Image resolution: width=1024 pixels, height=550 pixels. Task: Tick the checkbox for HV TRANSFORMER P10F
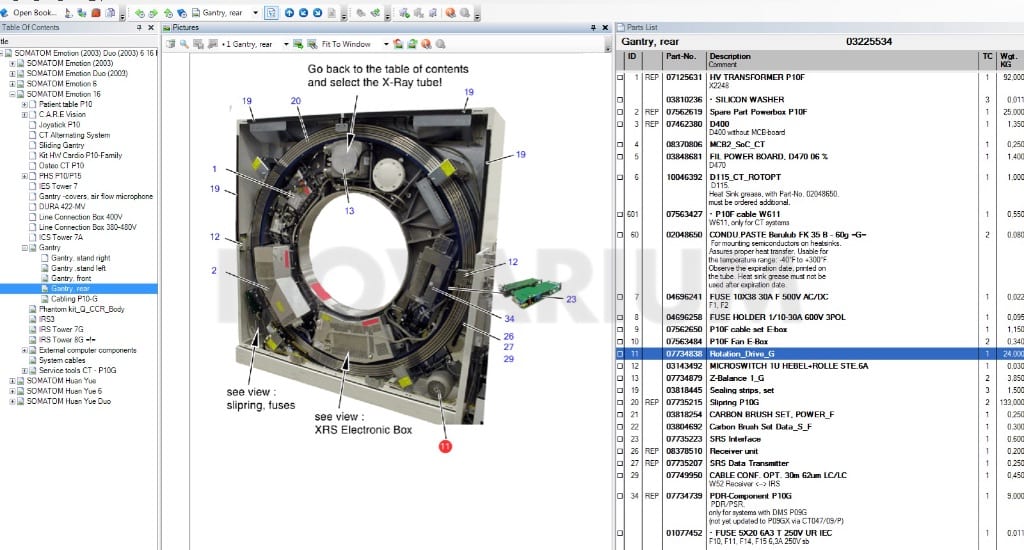[620, 77]
